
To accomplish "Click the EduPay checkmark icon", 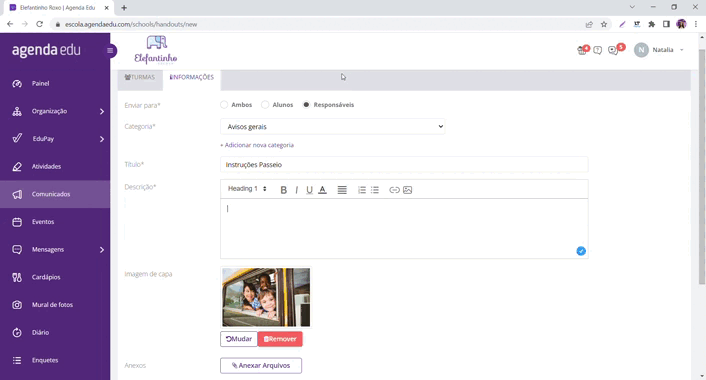I will 17,139.
